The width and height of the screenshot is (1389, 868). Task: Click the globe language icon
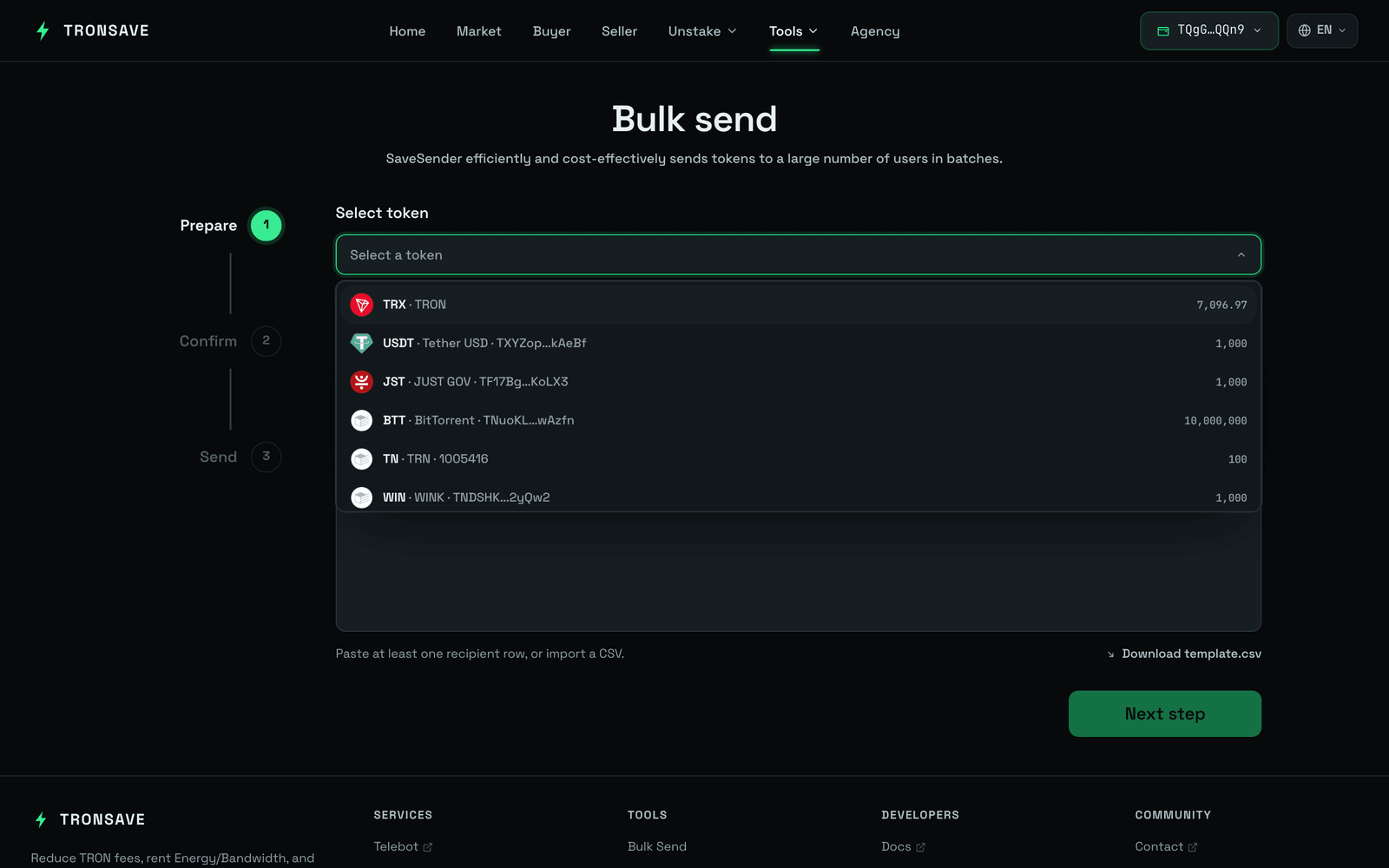tap(1304, 30)
